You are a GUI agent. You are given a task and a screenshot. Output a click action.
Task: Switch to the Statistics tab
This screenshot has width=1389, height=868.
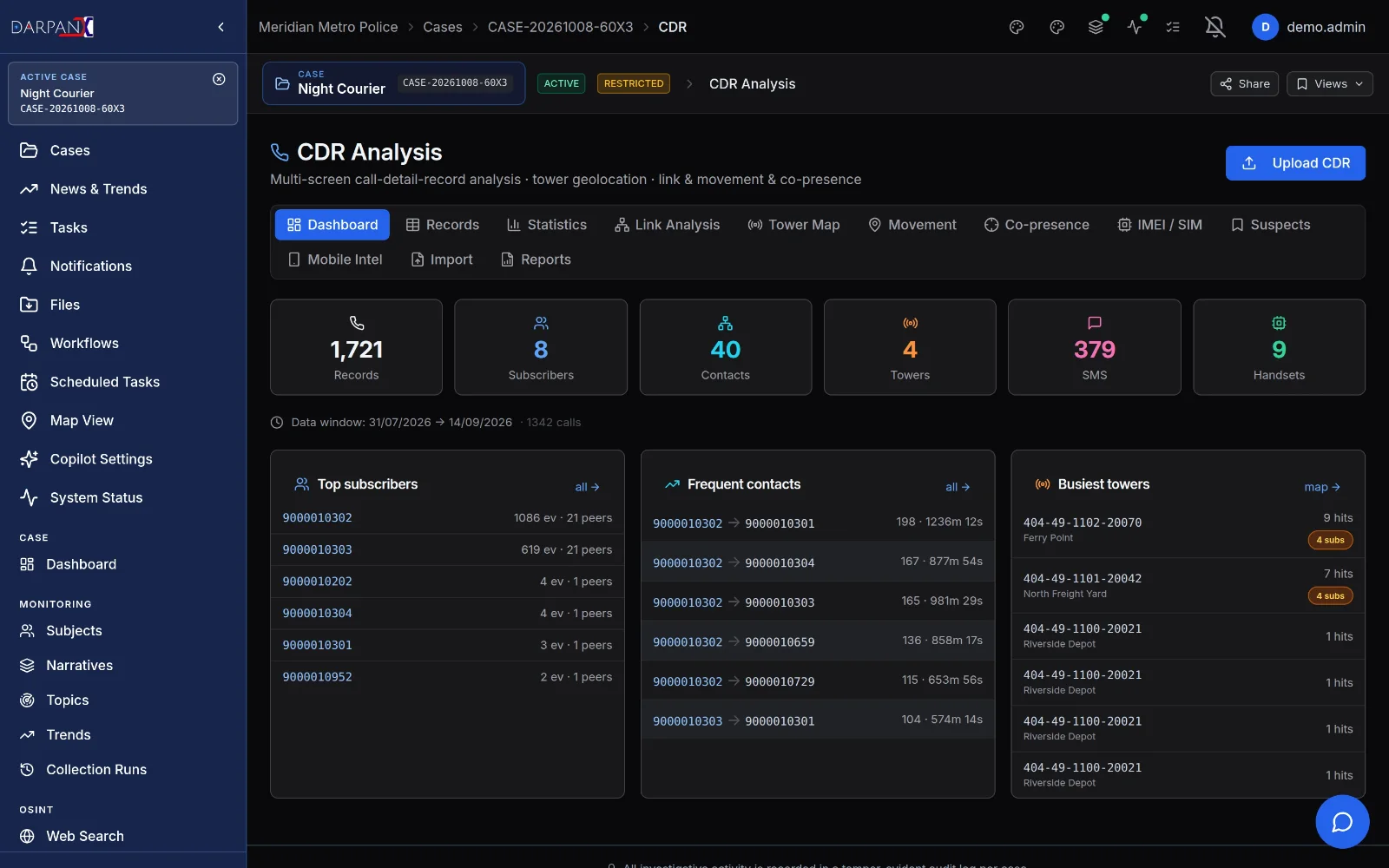[x=547, y=225]
